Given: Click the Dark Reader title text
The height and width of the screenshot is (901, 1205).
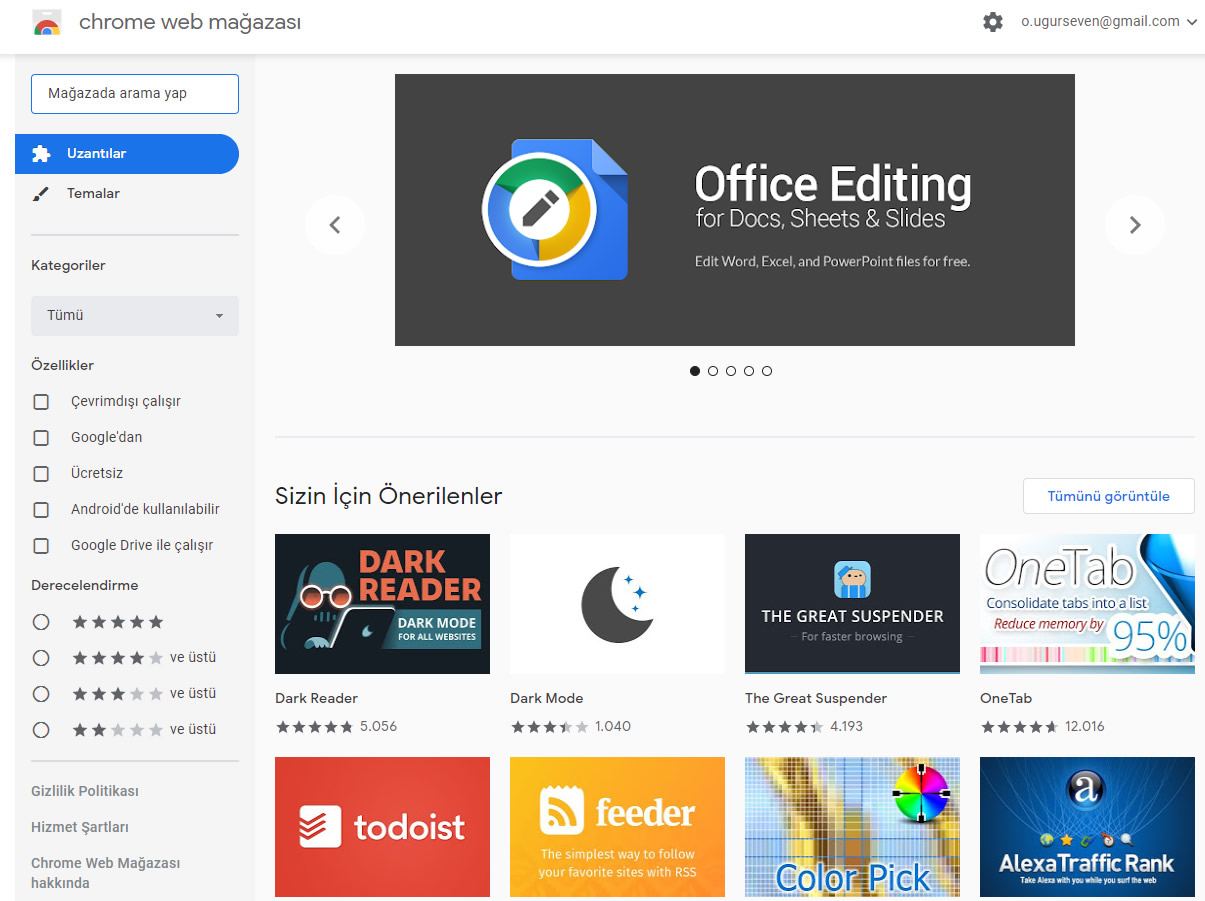Looking at the screenshot, I should pyautogui.click(x=316, y=698).
